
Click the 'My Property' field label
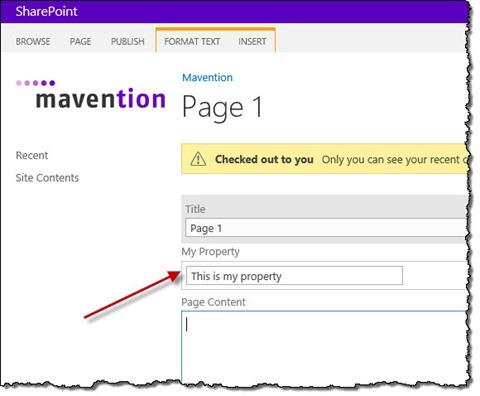[210, 252]
